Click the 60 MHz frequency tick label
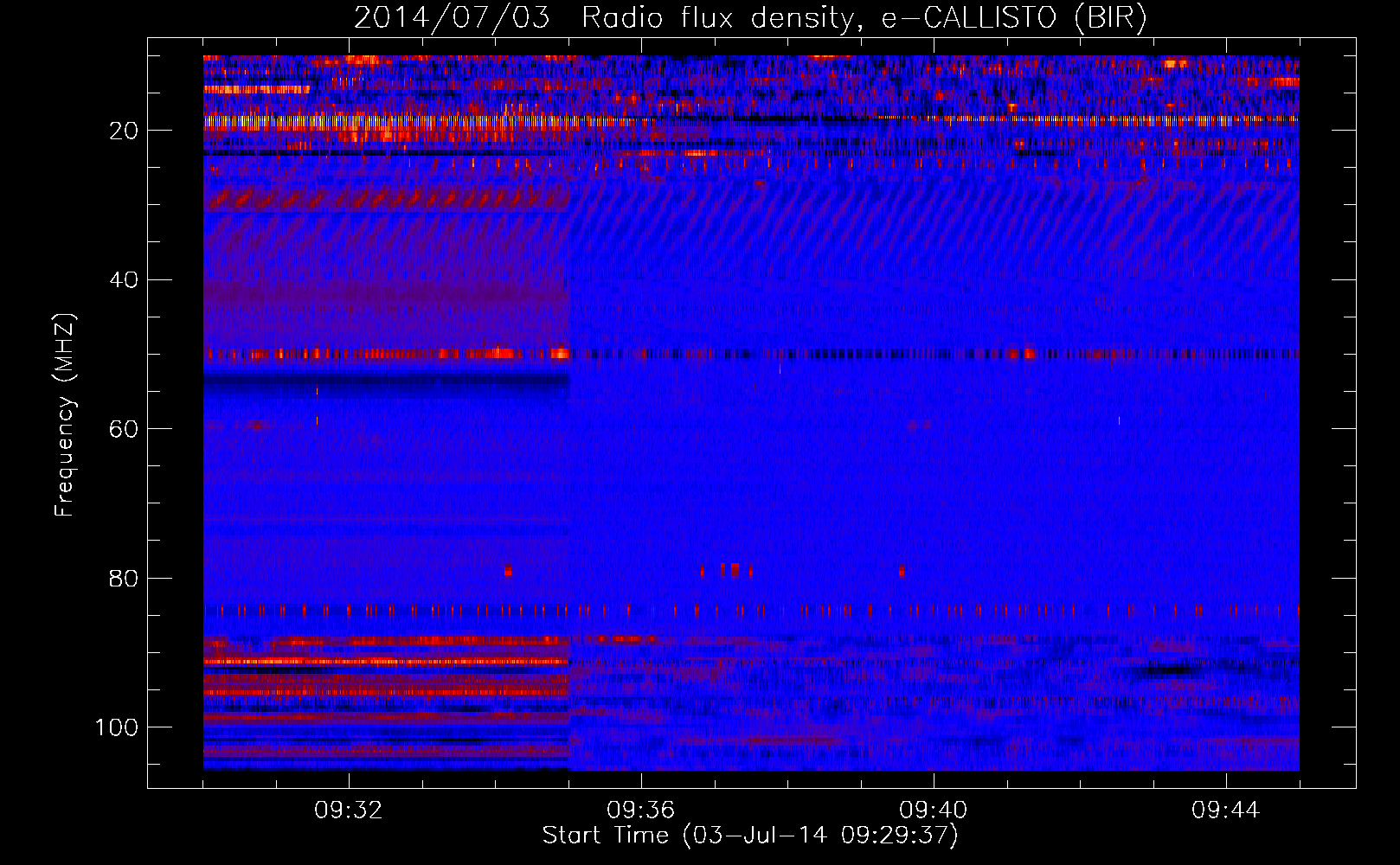 coord(124,429)
